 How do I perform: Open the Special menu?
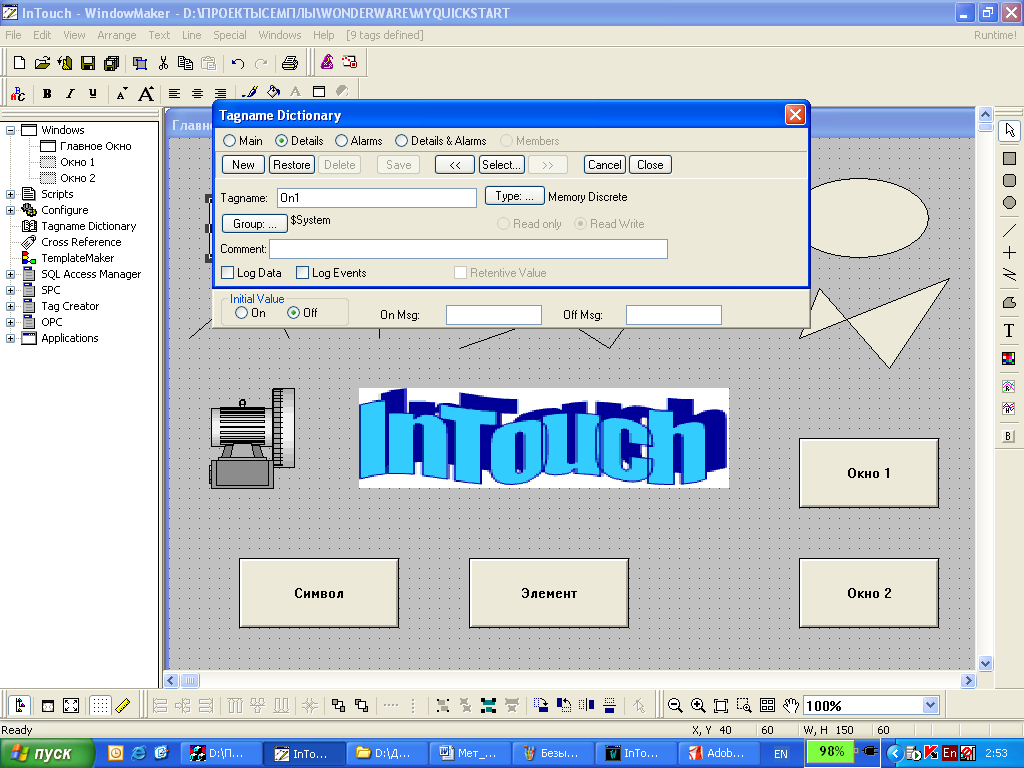230,35
